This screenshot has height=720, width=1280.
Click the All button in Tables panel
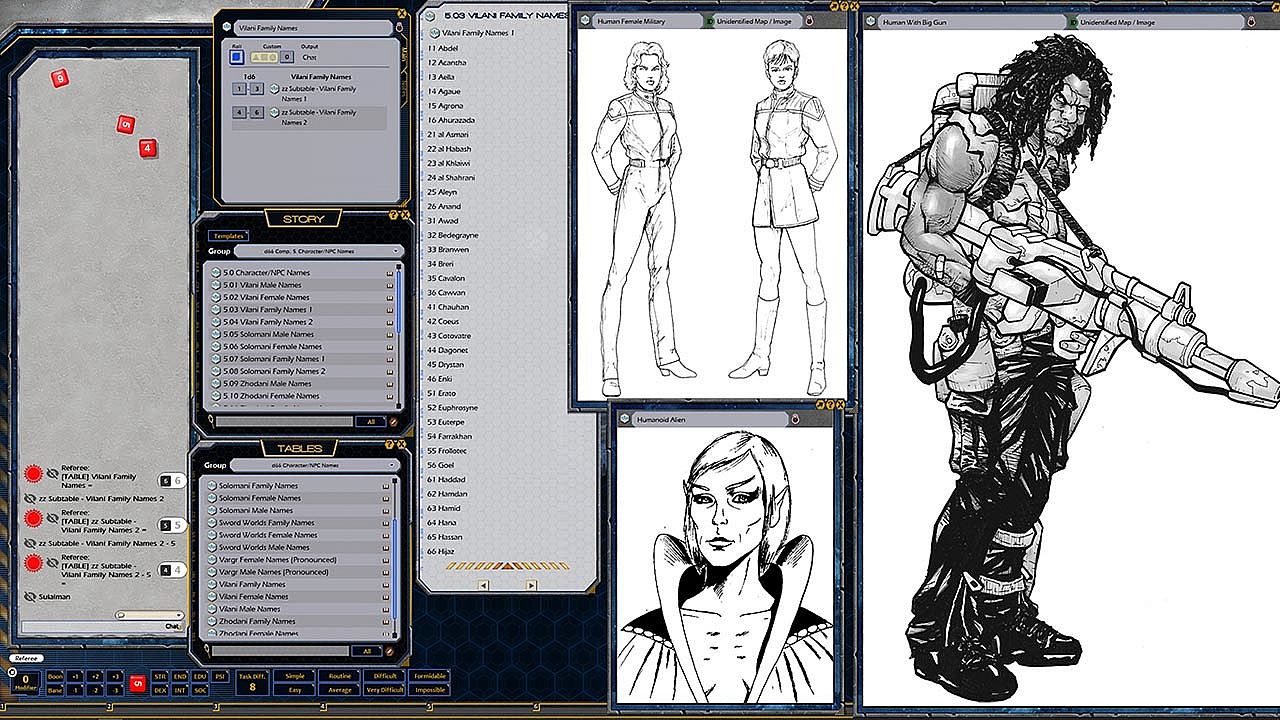coord(367,651)
